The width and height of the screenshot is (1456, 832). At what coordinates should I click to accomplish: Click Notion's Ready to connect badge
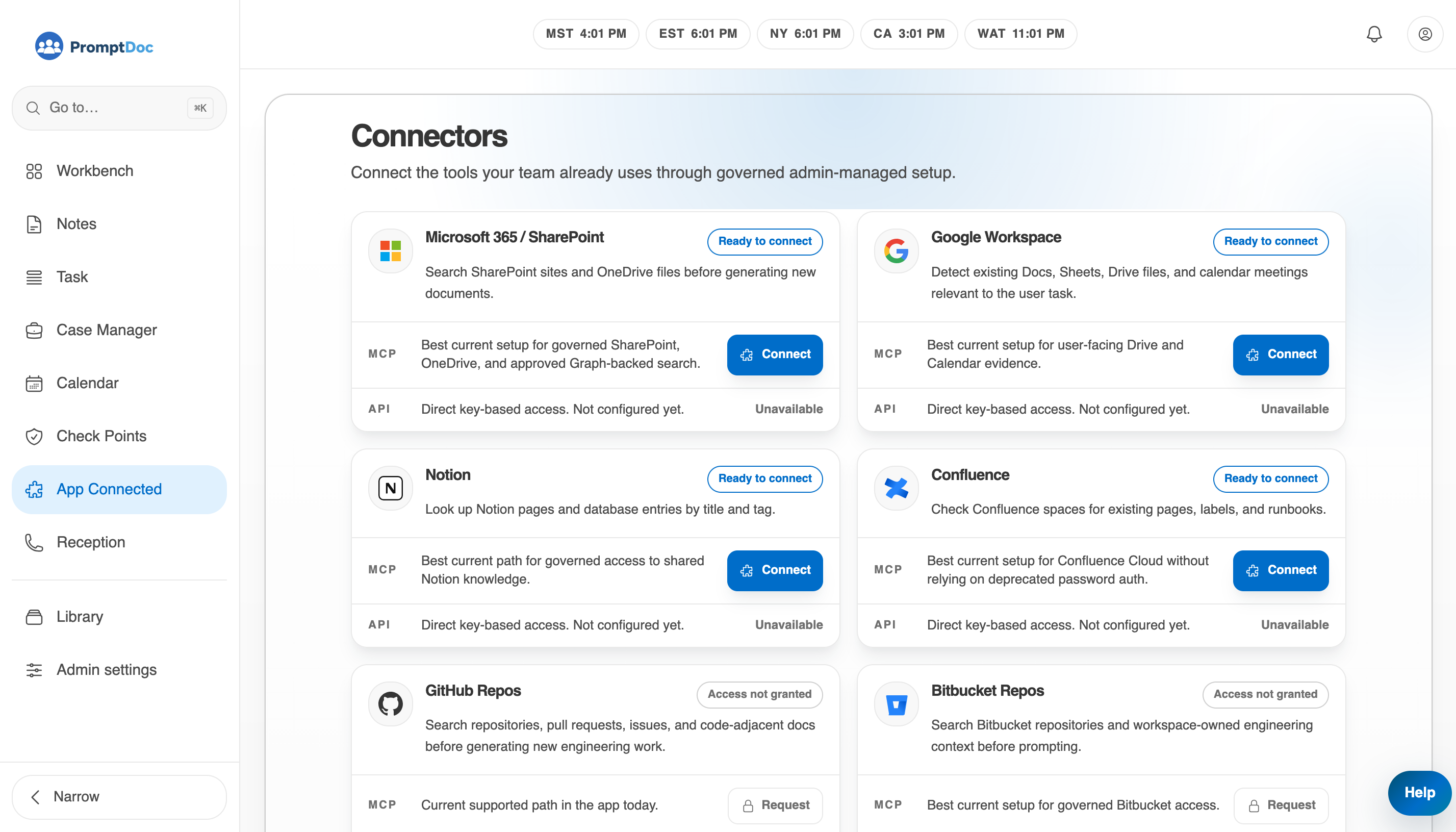point(765,478)
